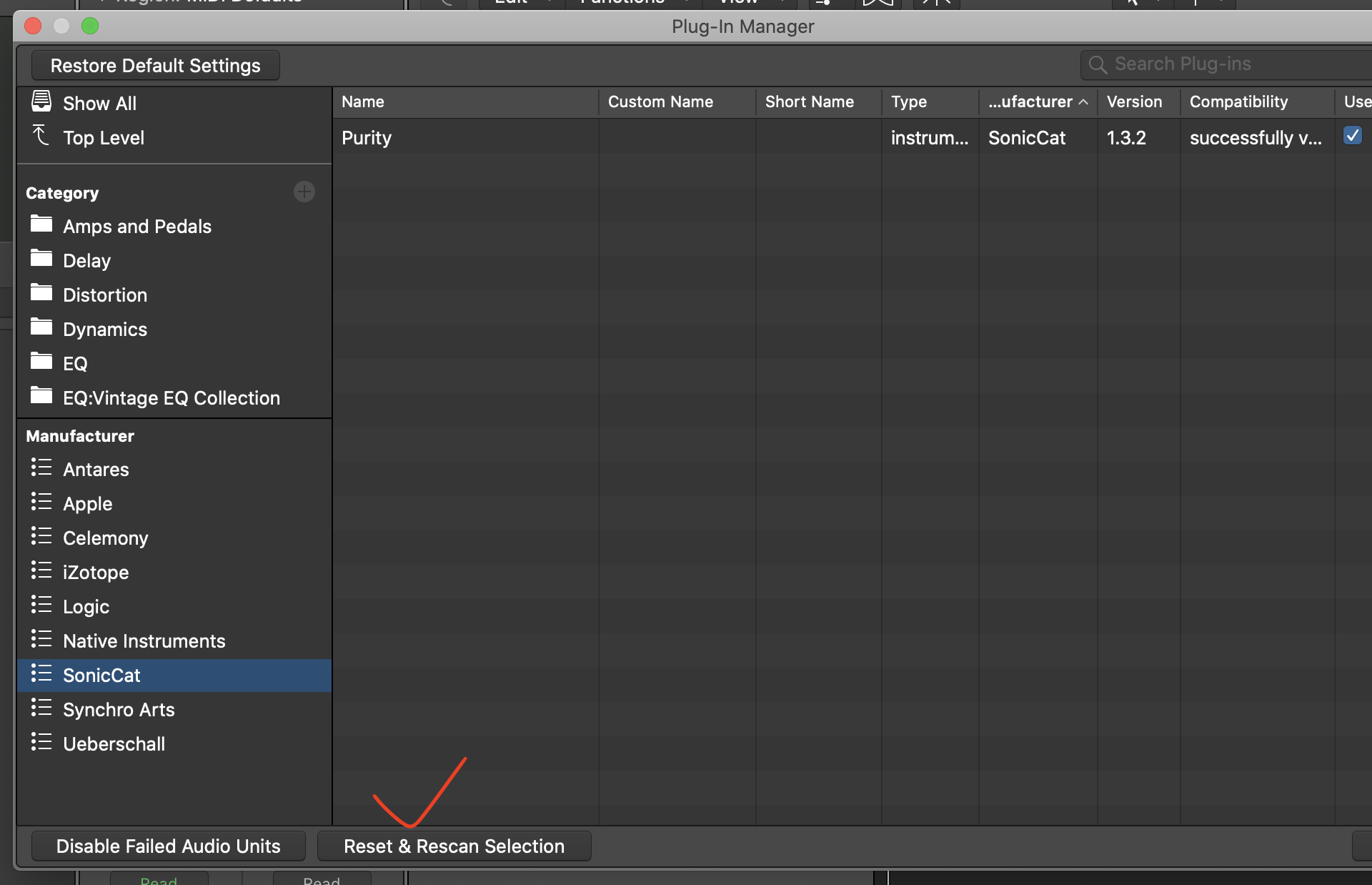This screenshot has width=1372, height=885.
Task: Add a new category with plus button
Action: point(304,192)
